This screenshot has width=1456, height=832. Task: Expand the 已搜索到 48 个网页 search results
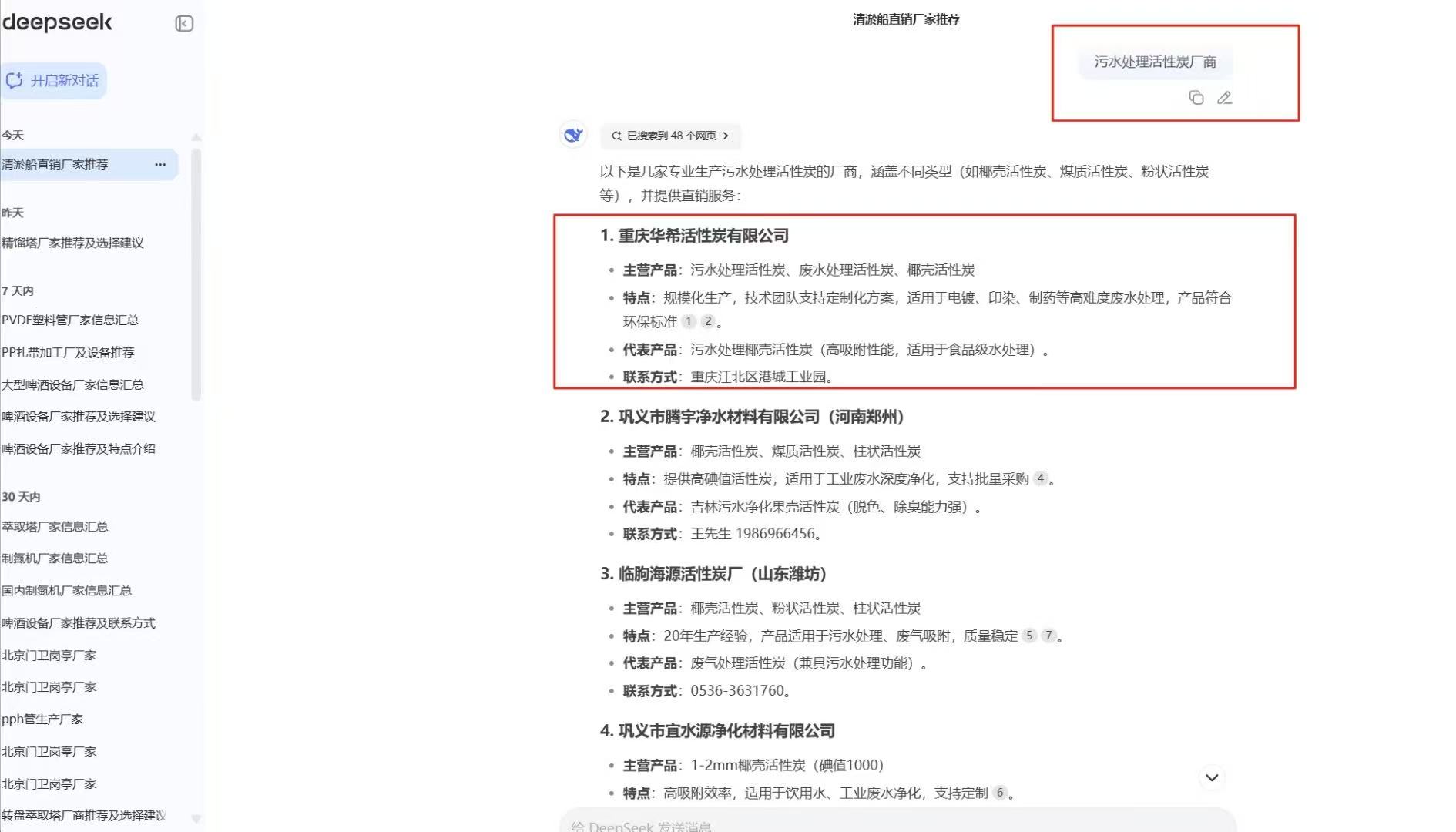pyautogui.click(x=670, y=136)
